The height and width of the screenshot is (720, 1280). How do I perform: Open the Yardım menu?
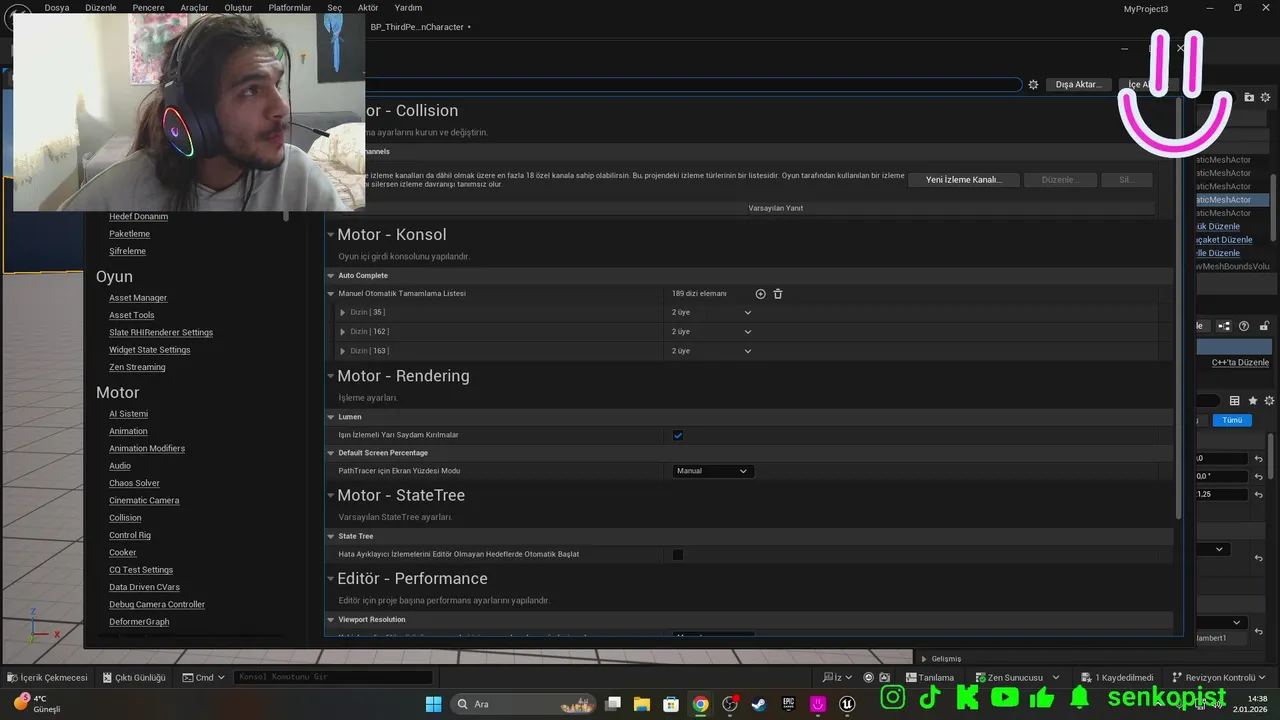click(408, 7)
